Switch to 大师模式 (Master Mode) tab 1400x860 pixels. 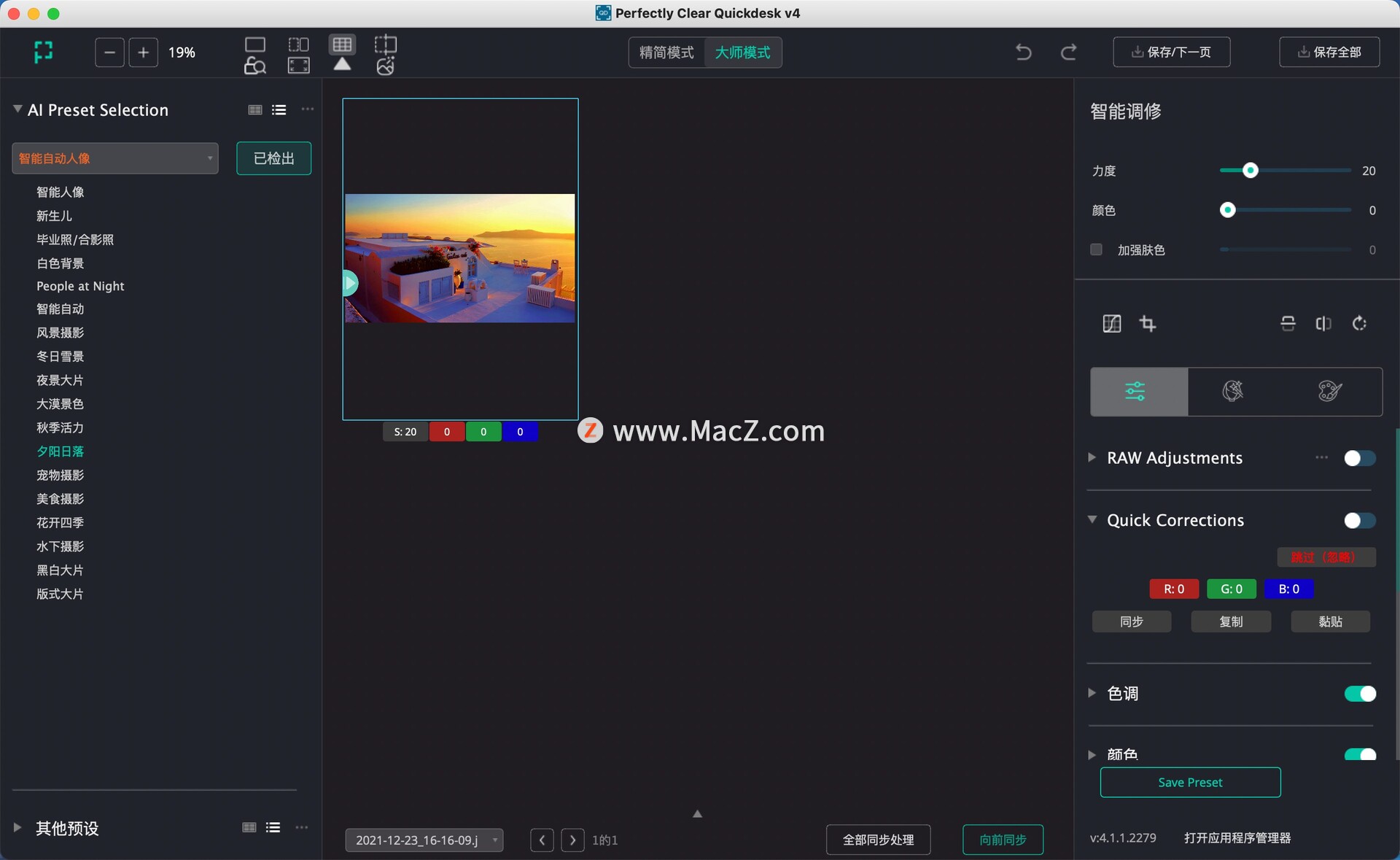point(744,52)
